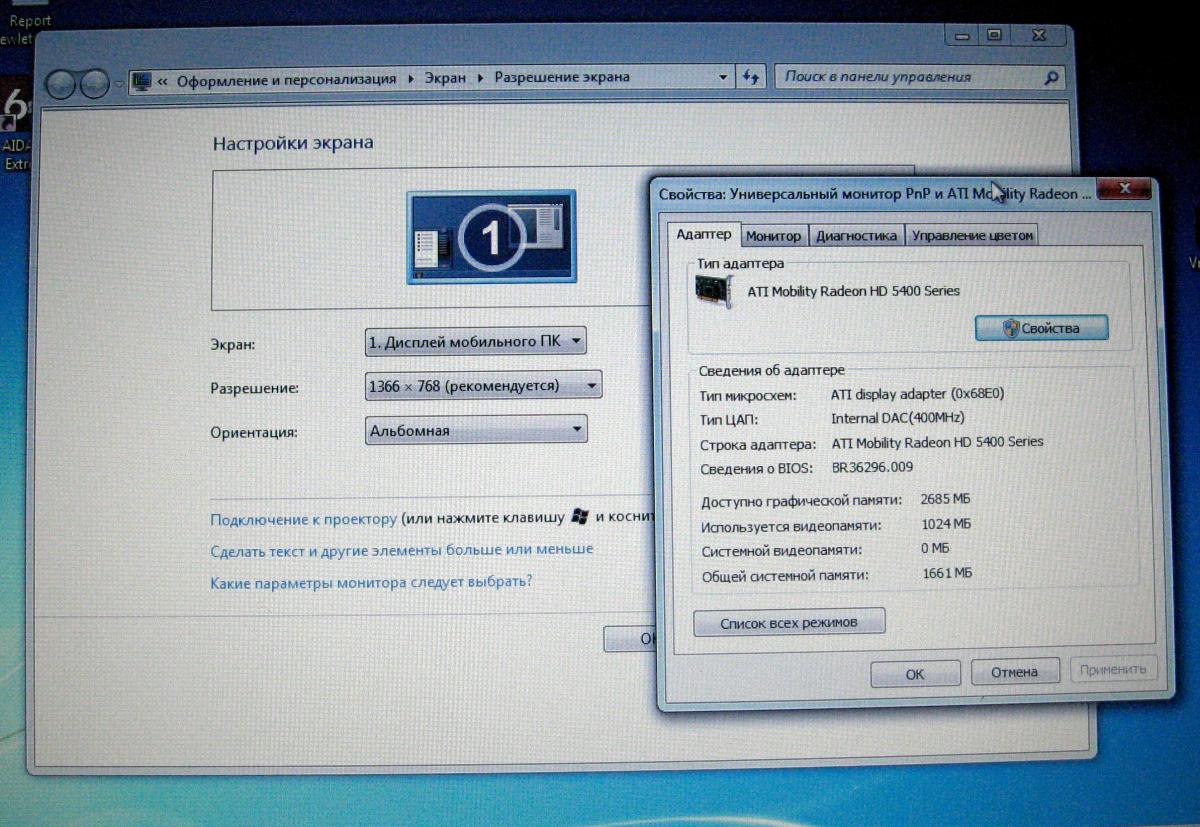
Task: Refresh the page with the address bar refresh button
Action: (x=751, y=77)
